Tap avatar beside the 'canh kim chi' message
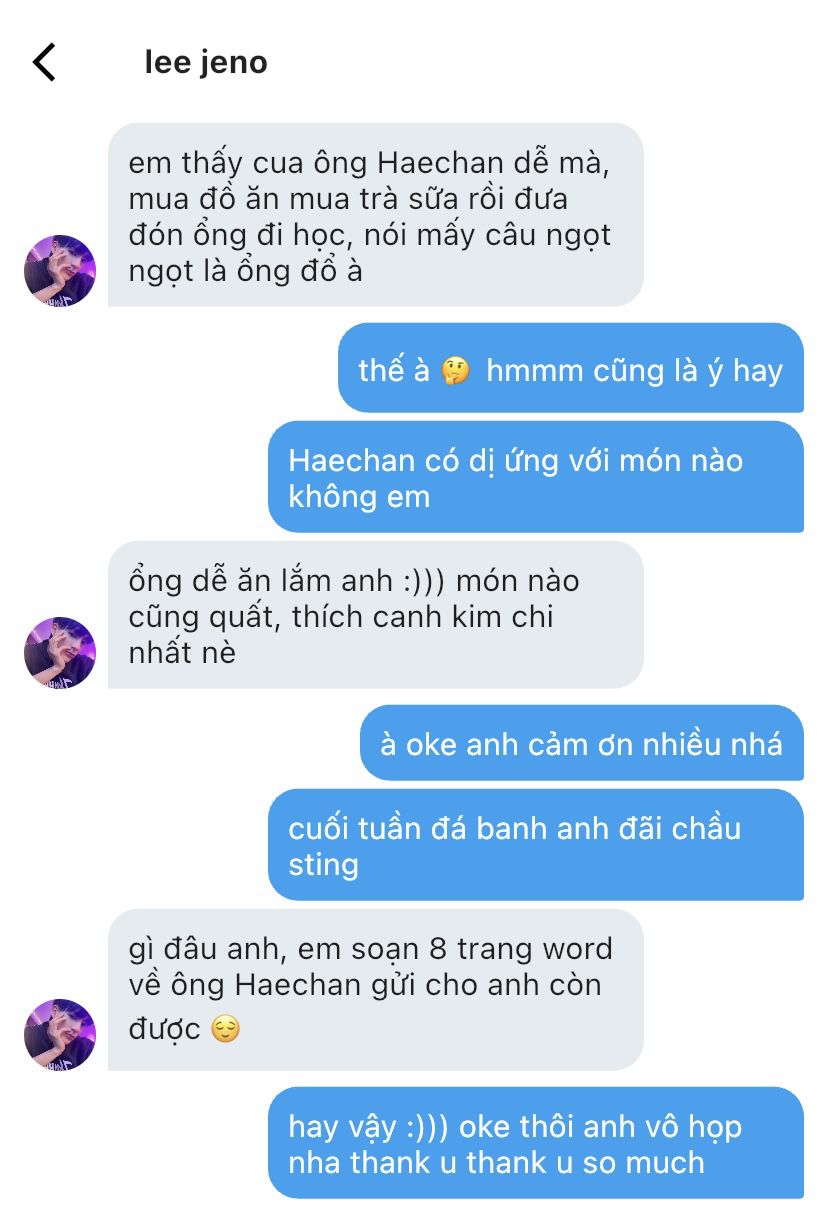Image resolution: width=826 pixels, height=1208 pixels. (60, 652)
